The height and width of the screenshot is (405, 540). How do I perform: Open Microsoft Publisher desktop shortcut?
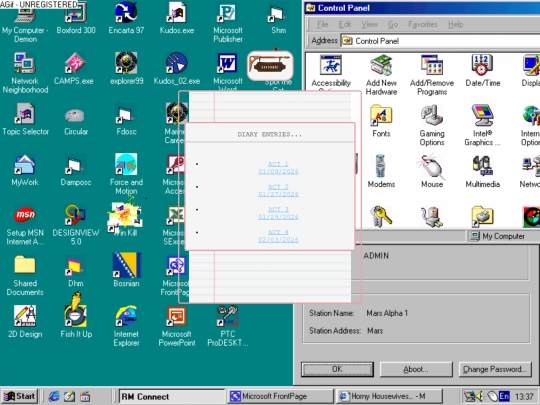[x=227, y=22]
